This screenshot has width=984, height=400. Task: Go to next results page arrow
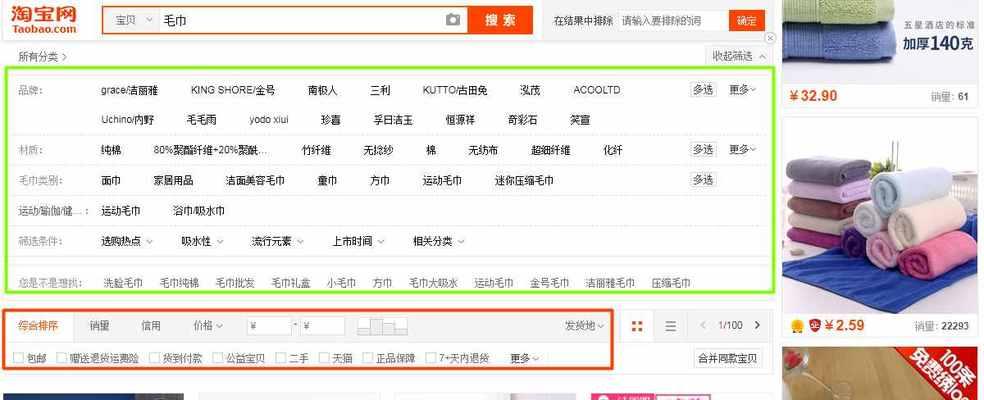coord(757,325)
